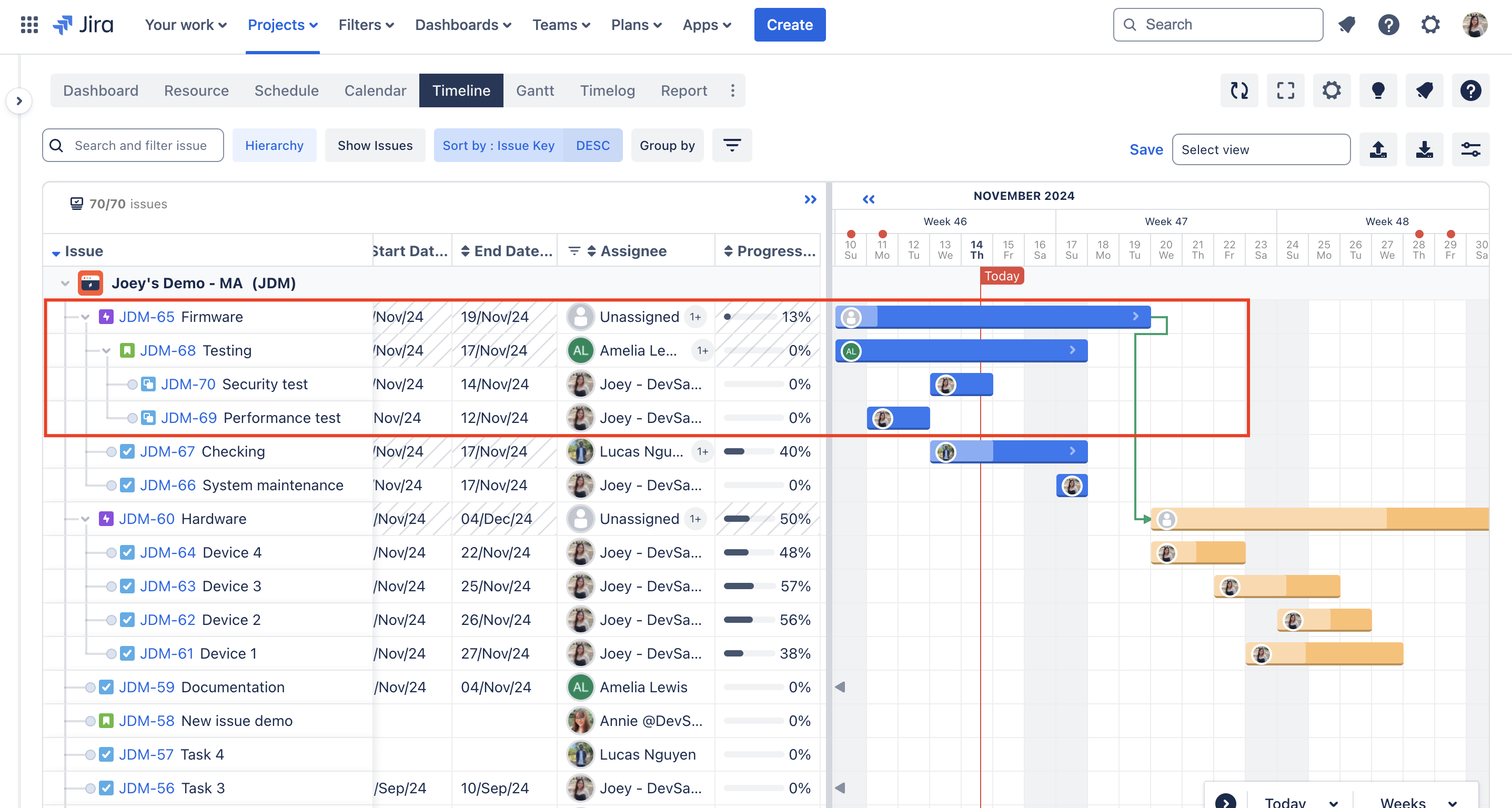Open the Atlassian app switcher grid icon
This screenshot has width=1512, height=808.
(29, 25)
